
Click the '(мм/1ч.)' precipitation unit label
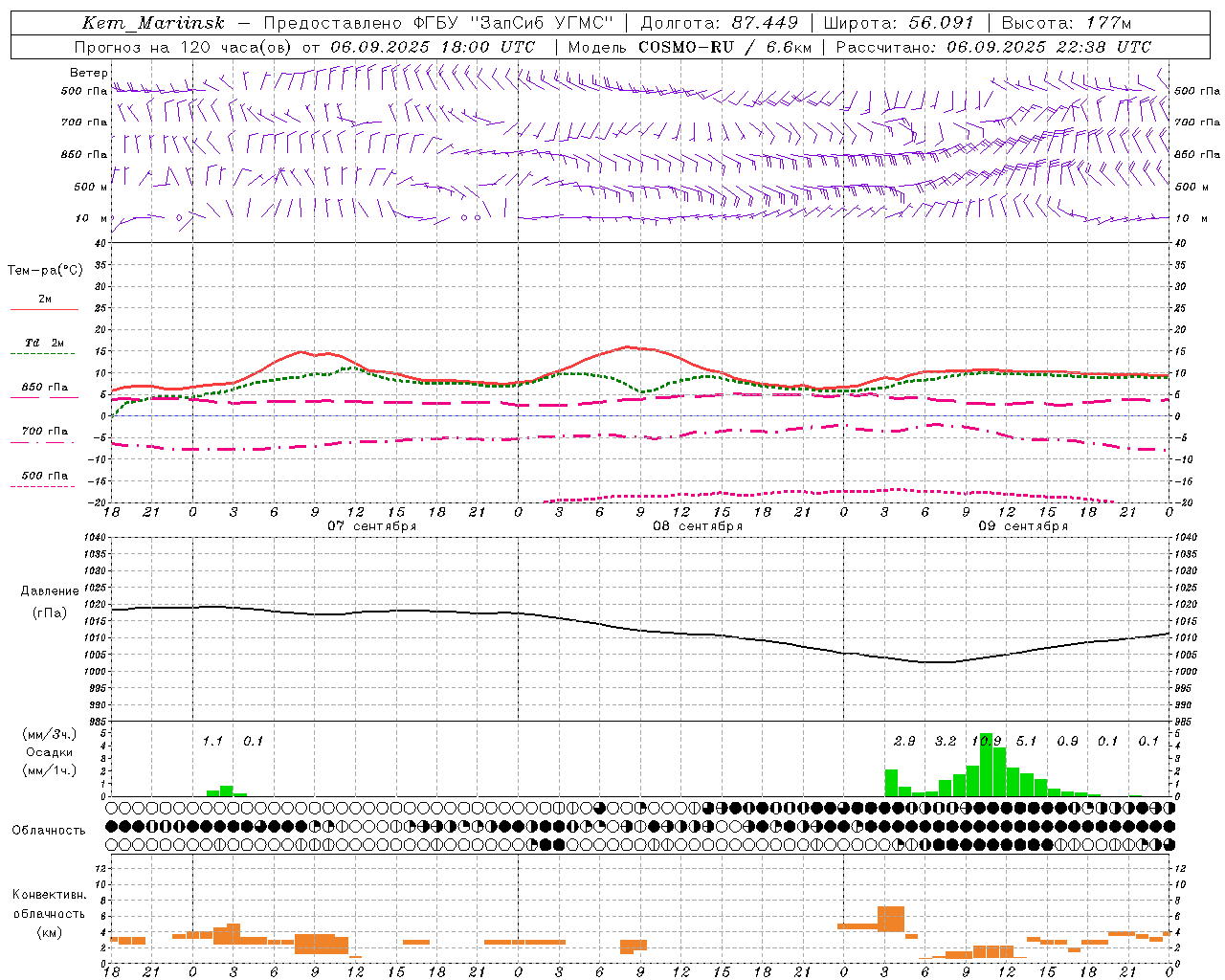(x=49, y=770)
